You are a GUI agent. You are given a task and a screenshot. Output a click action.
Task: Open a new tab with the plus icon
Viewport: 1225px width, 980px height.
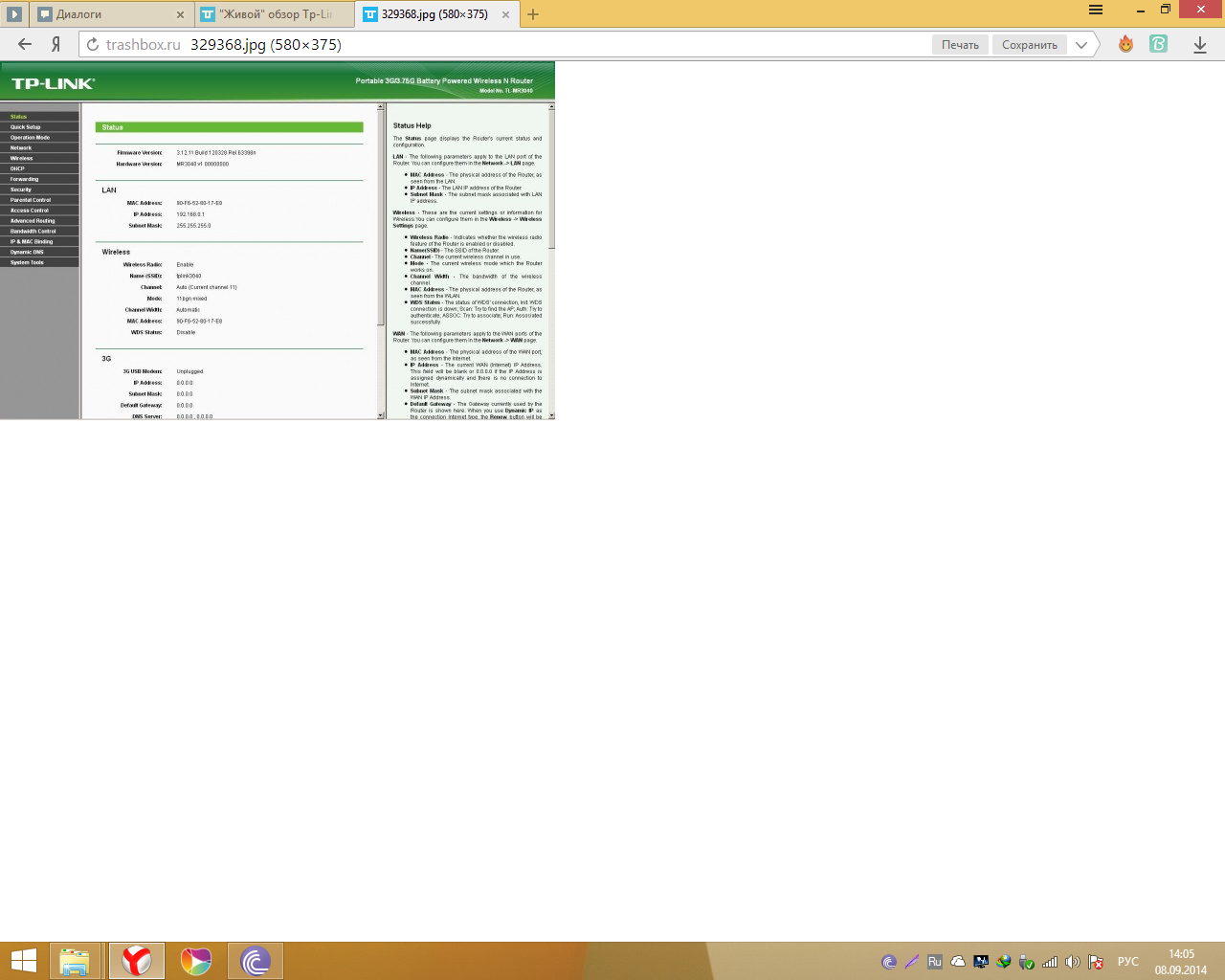533,14
